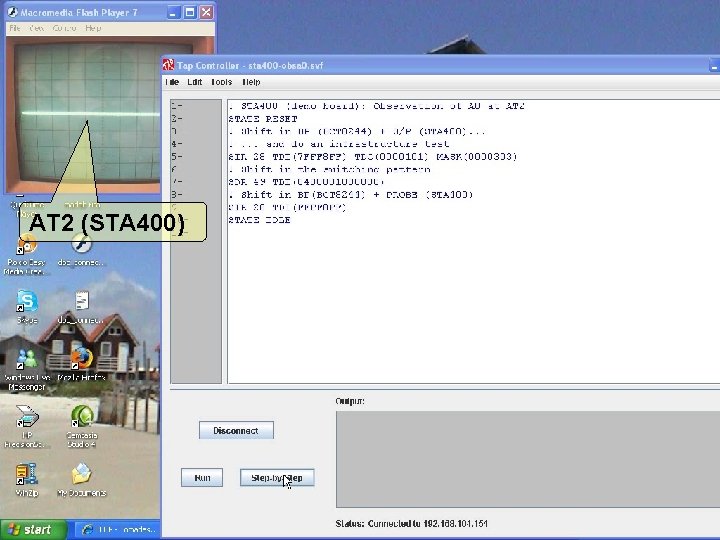Select the dbc_connect shortcut with wrench icon
The image size is (720, 540).
pyautogui.click(x=81, y=250)
